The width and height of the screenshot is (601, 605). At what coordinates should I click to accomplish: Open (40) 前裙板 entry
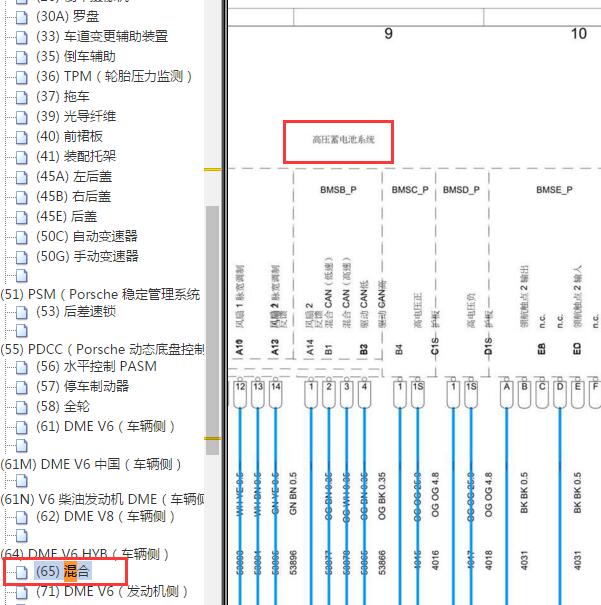click(69, 137)
